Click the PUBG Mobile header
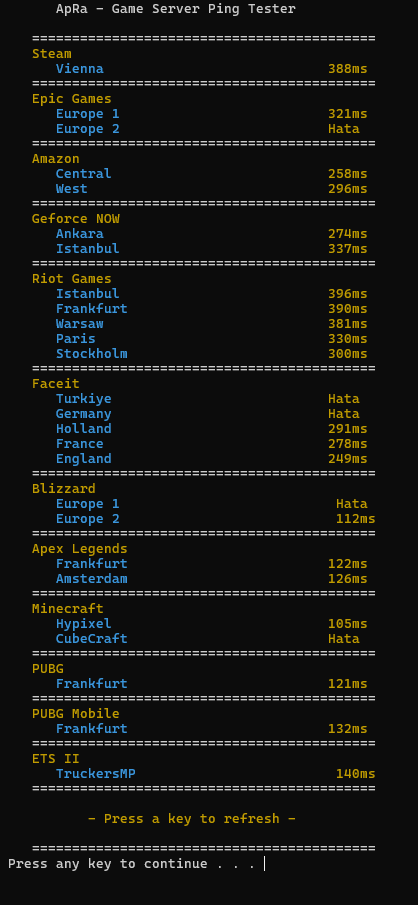 (x=76, y=714)
